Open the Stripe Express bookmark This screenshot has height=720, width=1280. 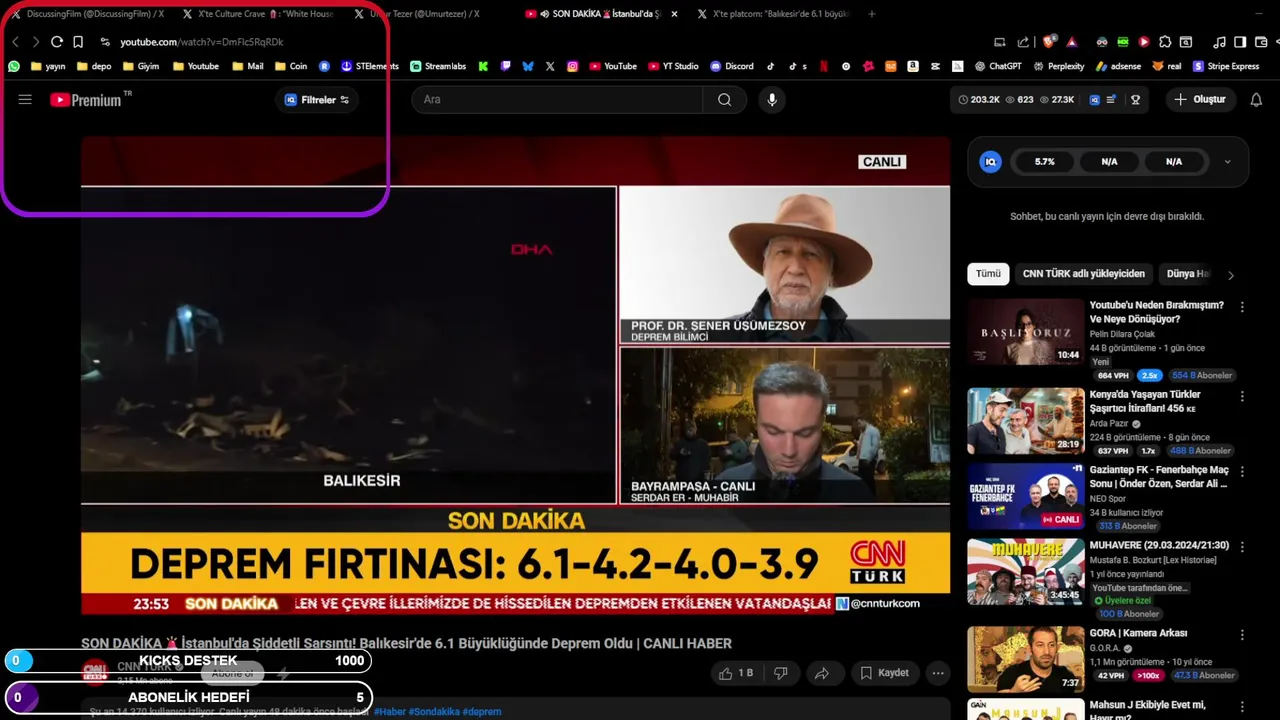[1226, 66]
